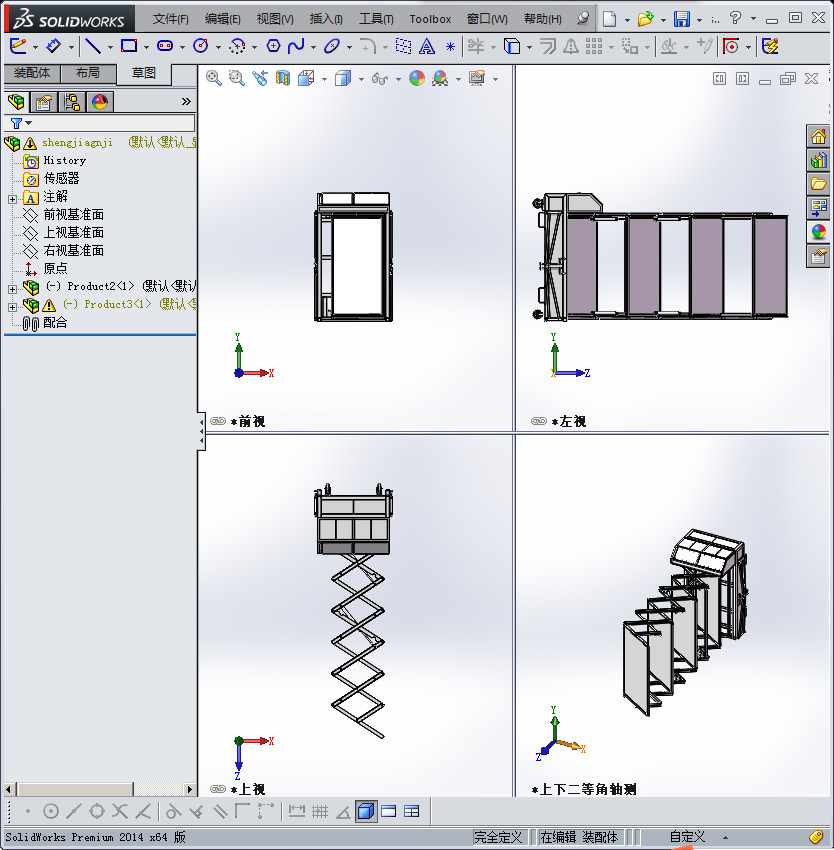
Task: Switch to the 装配体 tab
Action: pos(32,73)
